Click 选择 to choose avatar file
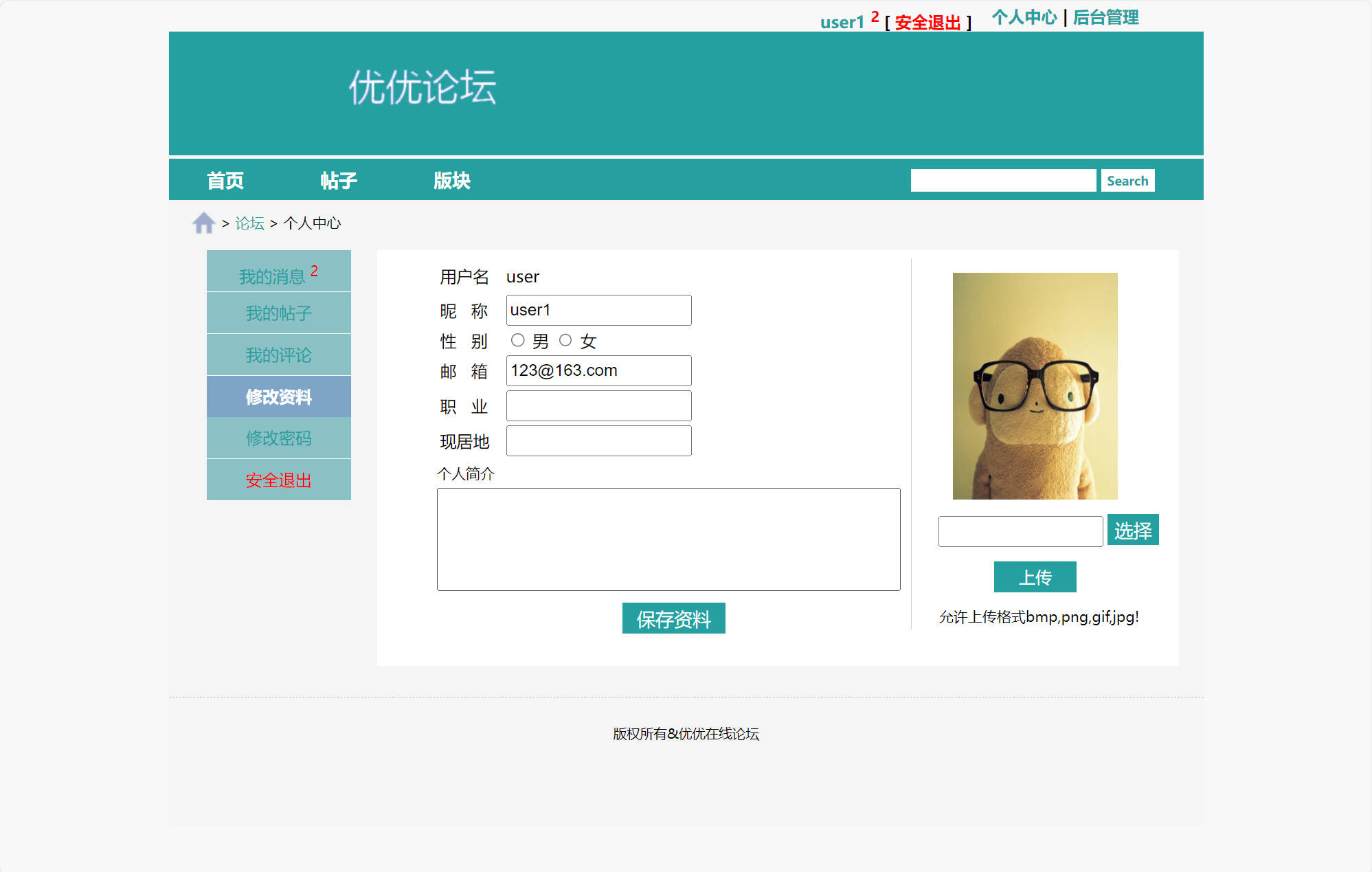Screen dimensions: 1372x872 [x=1132, y=529]
